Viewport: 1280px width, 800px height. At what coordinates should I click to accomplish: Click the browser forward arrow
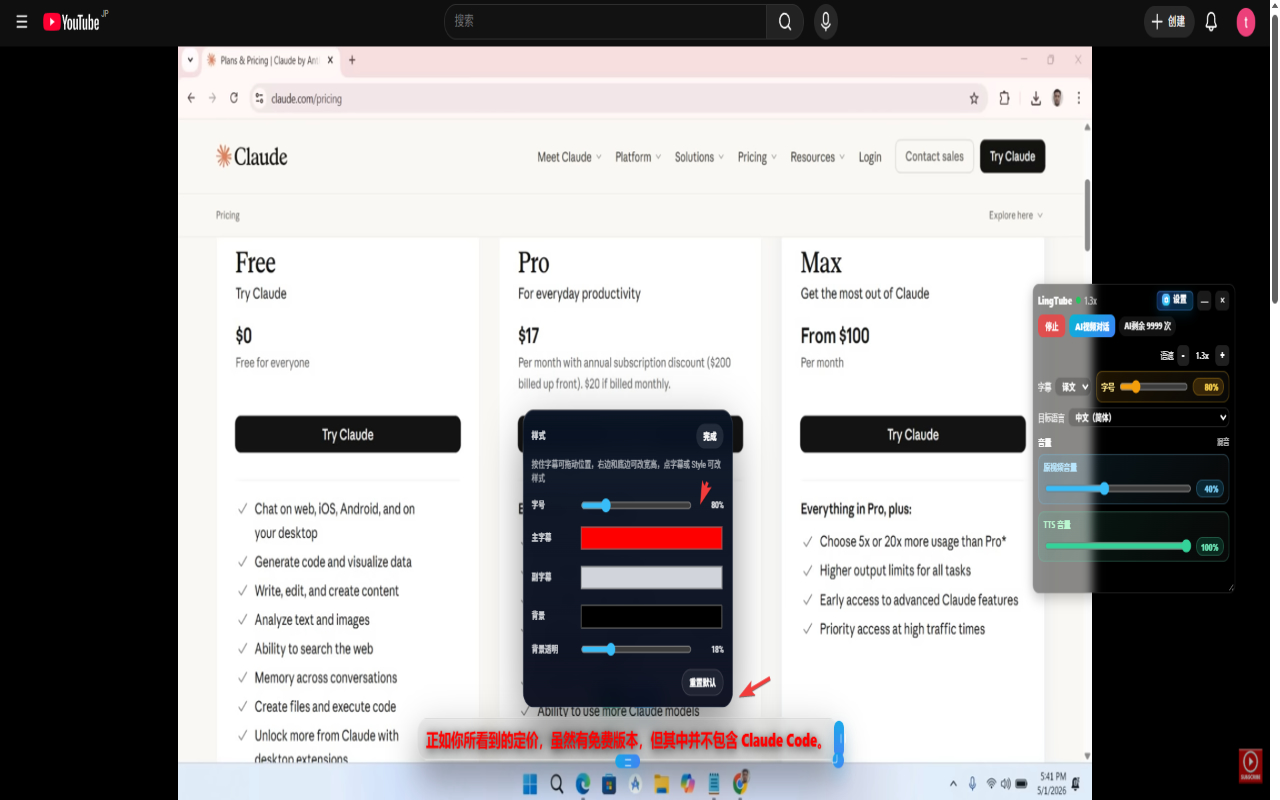pyautogui.click(x=212, y=98)
